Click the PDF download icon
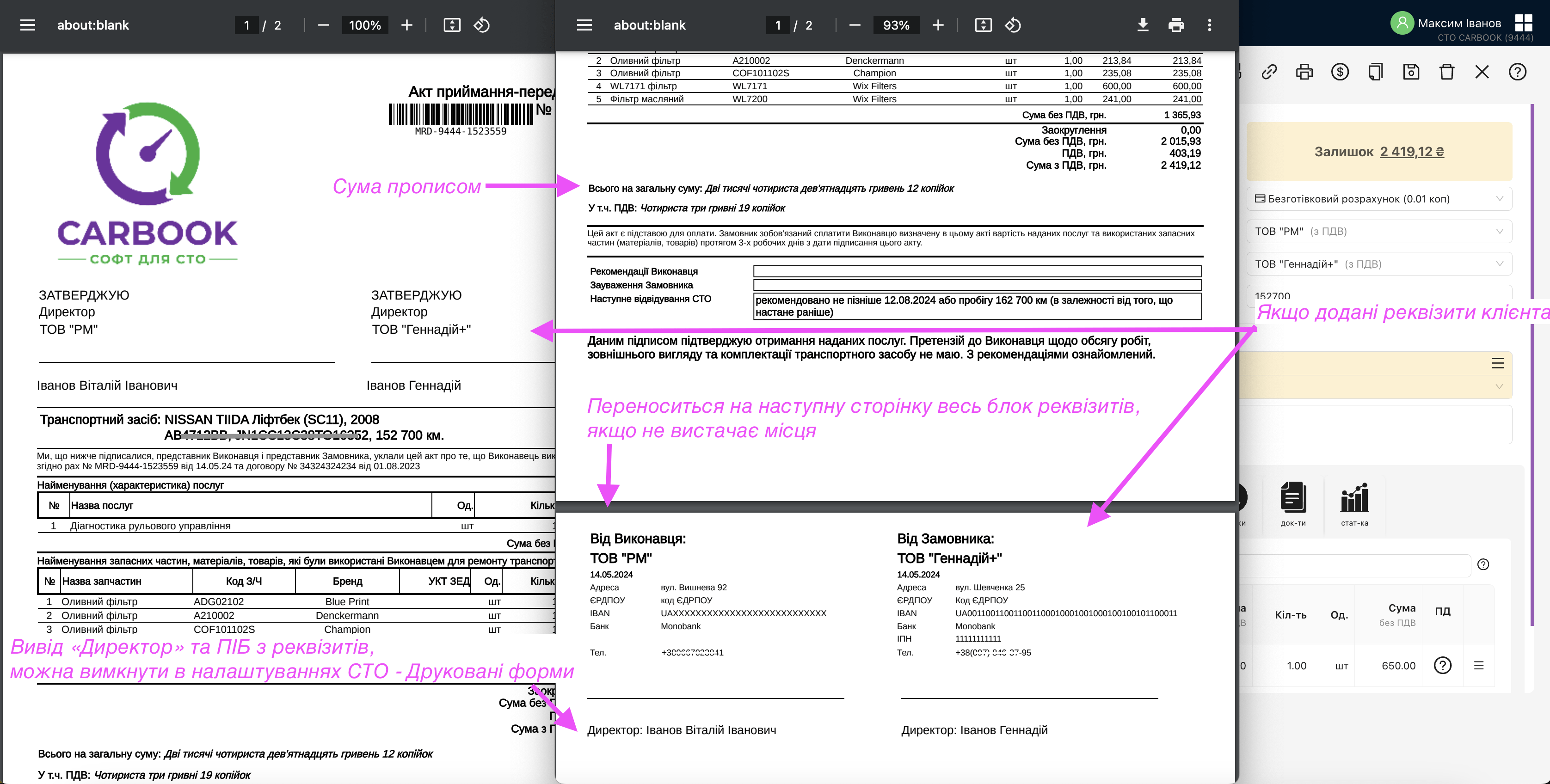The width and height of the screenshot is (1550, 784). (1143, 24)
